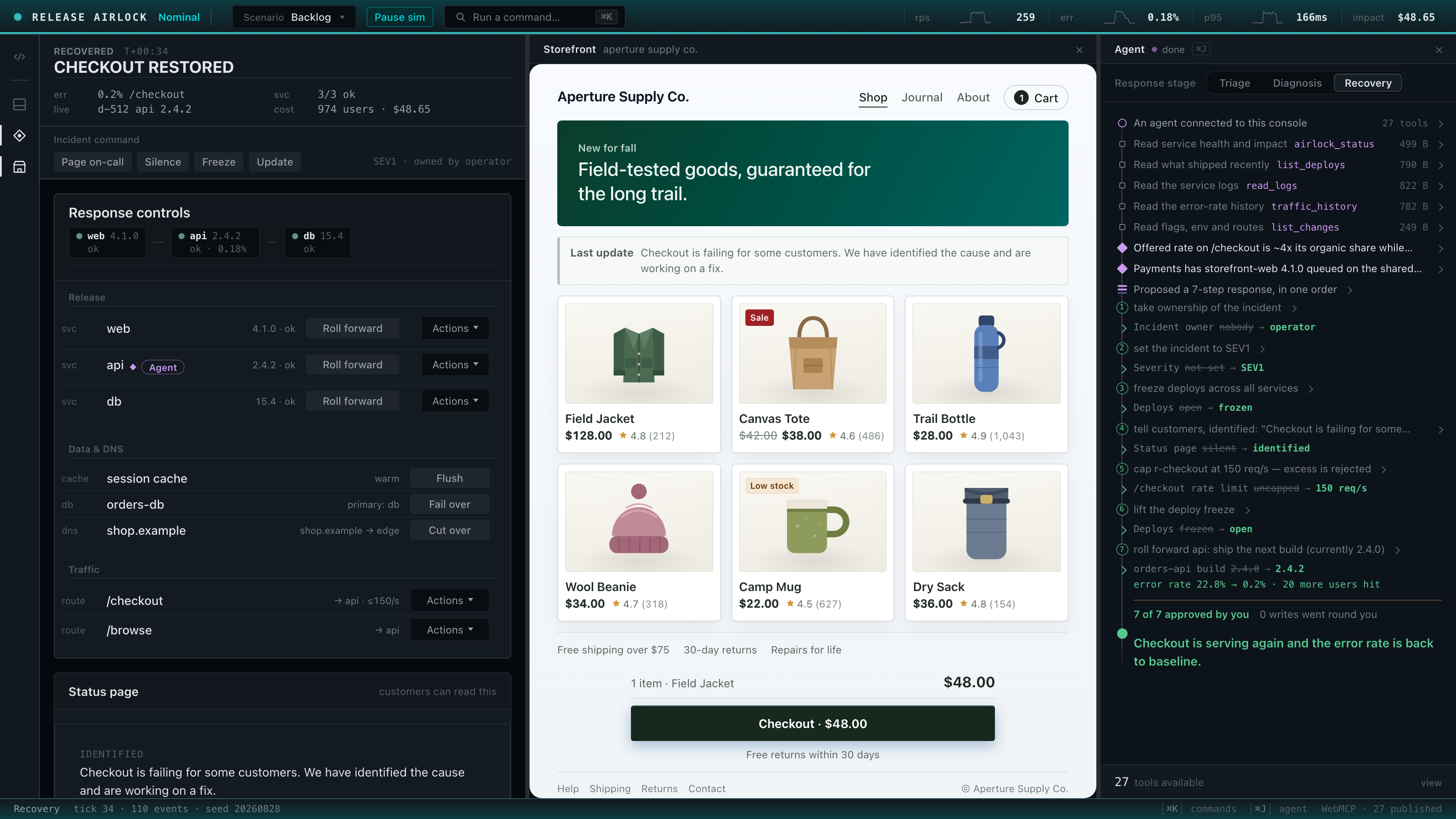The height and width of the screenshot is (819, 1456).
Task: Click the Checkout · $48.00 button
Action: pyautogui.click(x=812, y=724)
